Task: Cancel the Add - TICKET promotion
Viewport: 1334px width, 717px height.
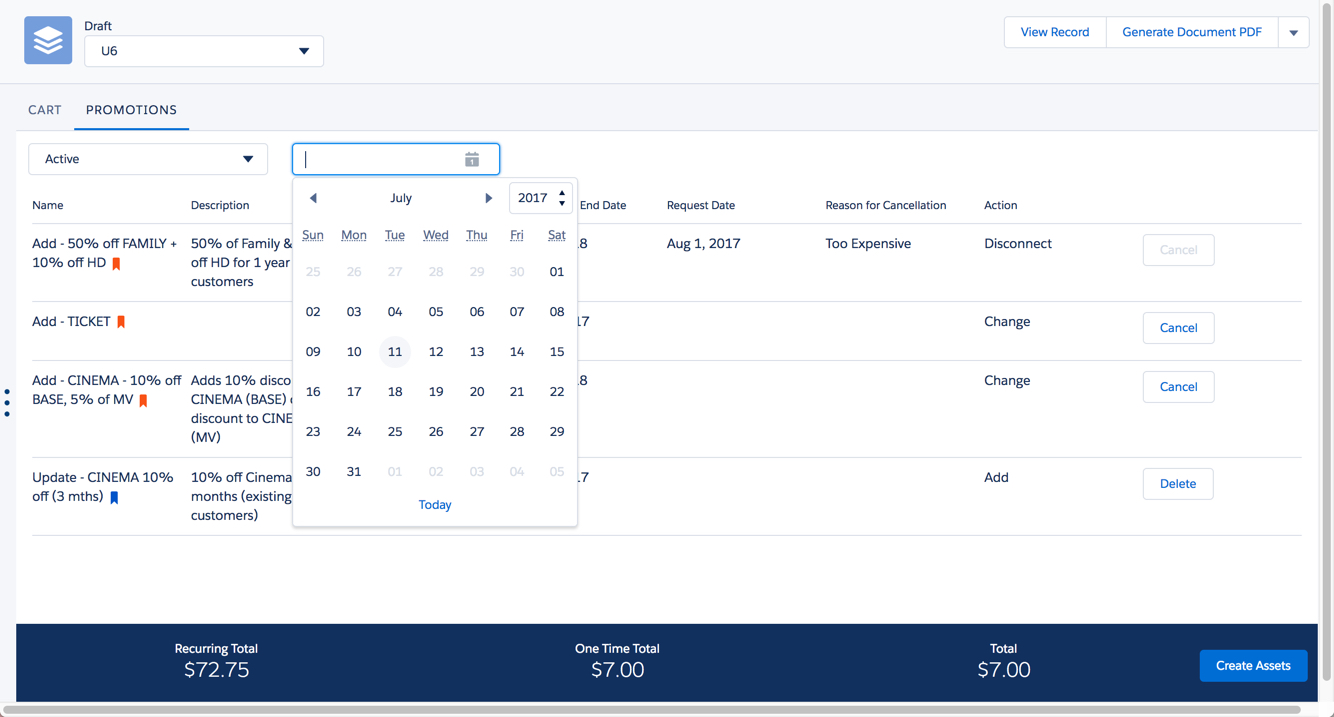Action: click(x=1178, y=328)
